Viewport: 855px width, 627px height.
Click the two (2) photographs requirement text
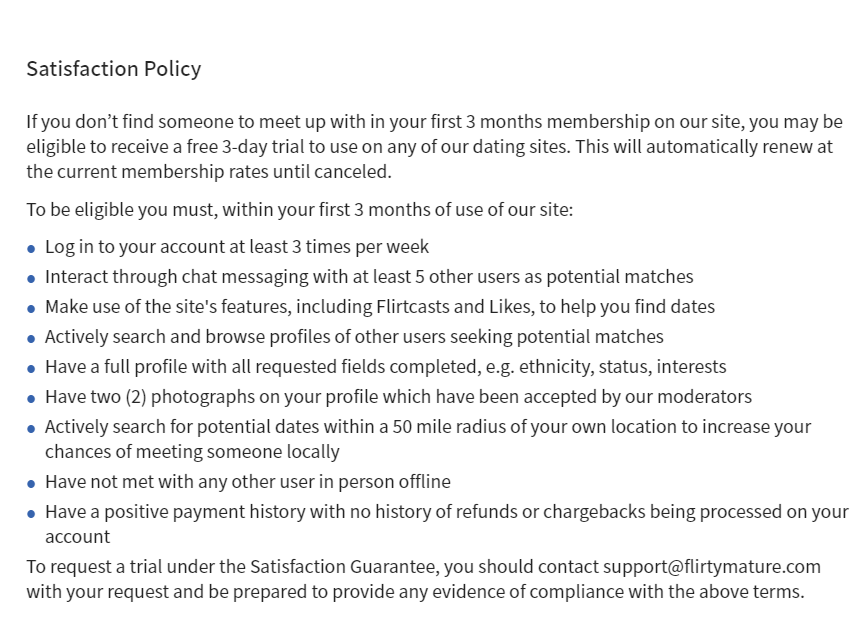coord(398,397)
